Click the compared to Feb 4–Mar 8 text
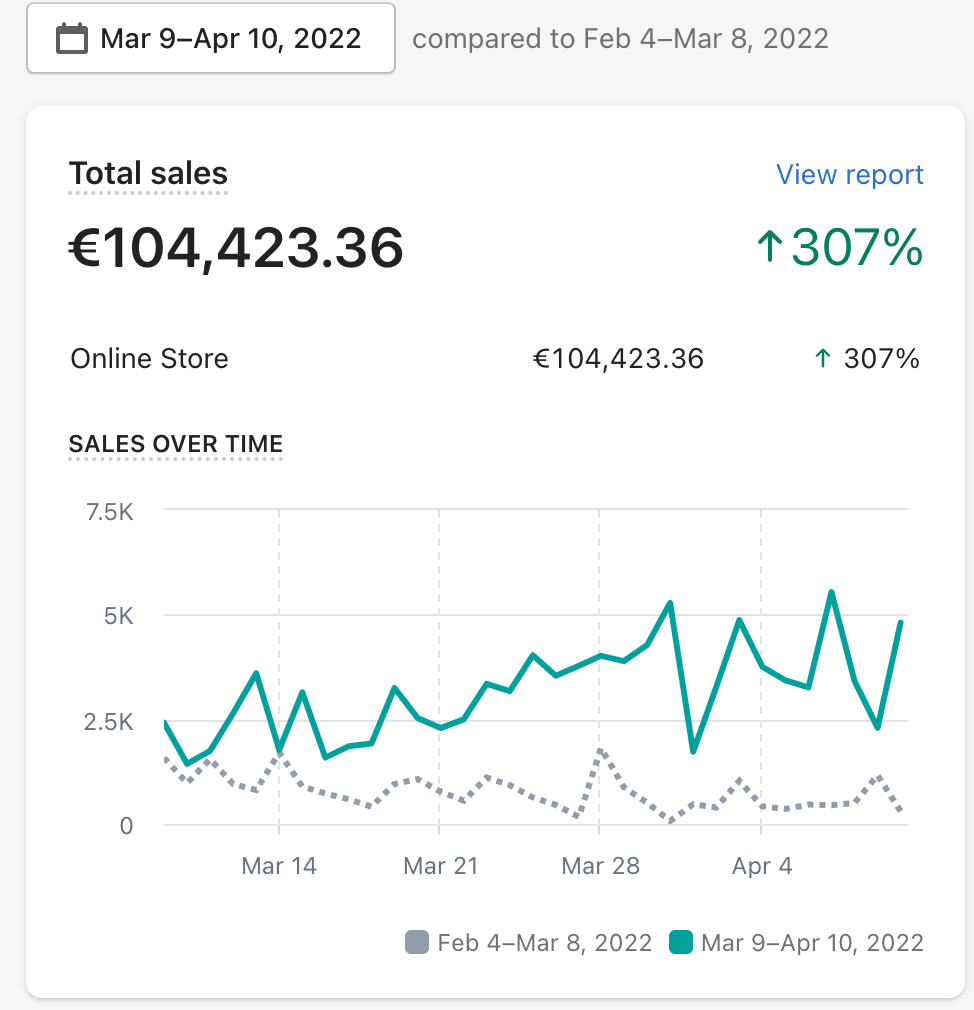This screenshot has height=1010, width=974. (x=620, y=39)
